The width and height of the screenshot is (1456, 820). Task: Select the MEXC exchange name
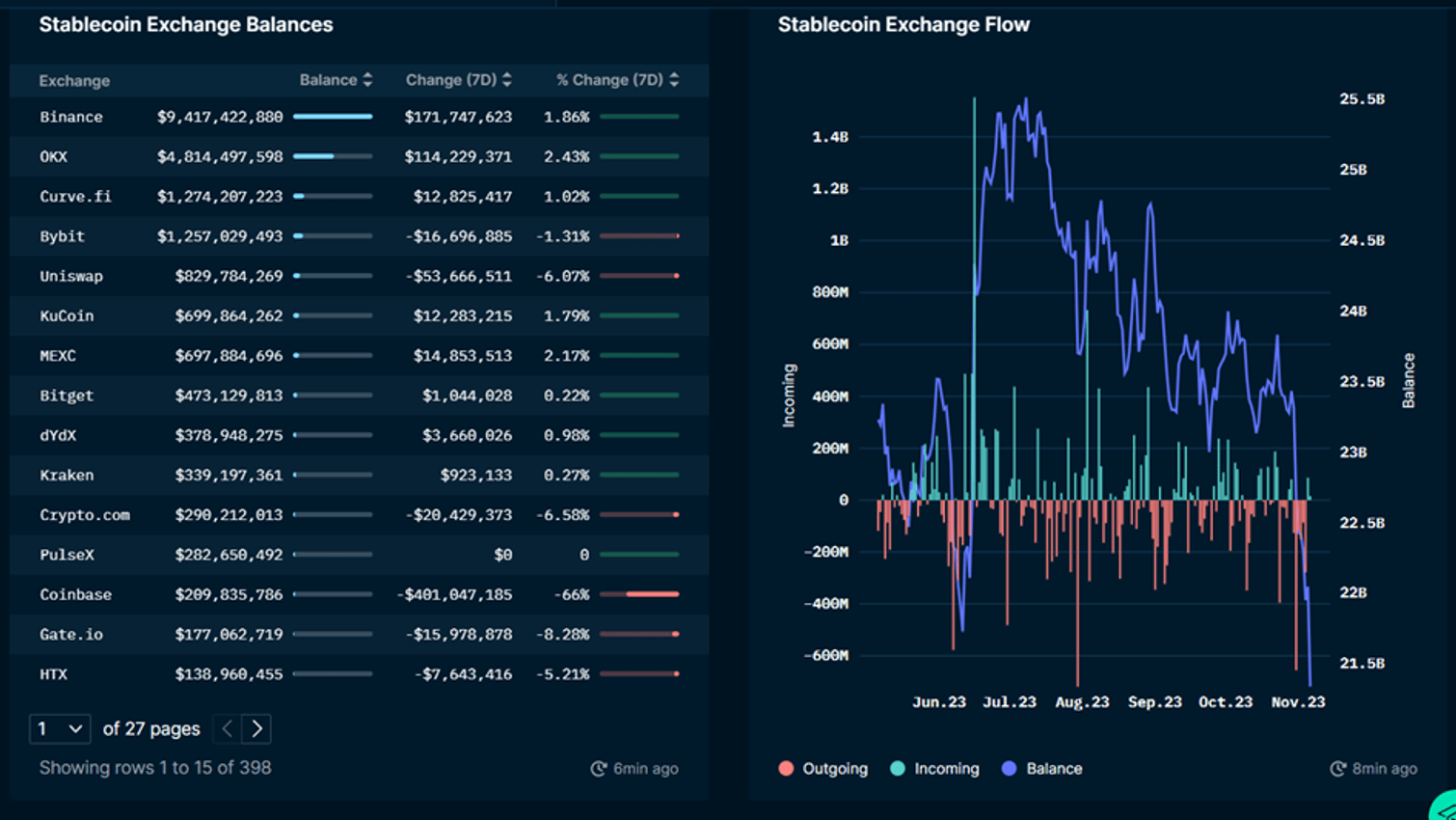pyautogui.click(x=58, y=356)
